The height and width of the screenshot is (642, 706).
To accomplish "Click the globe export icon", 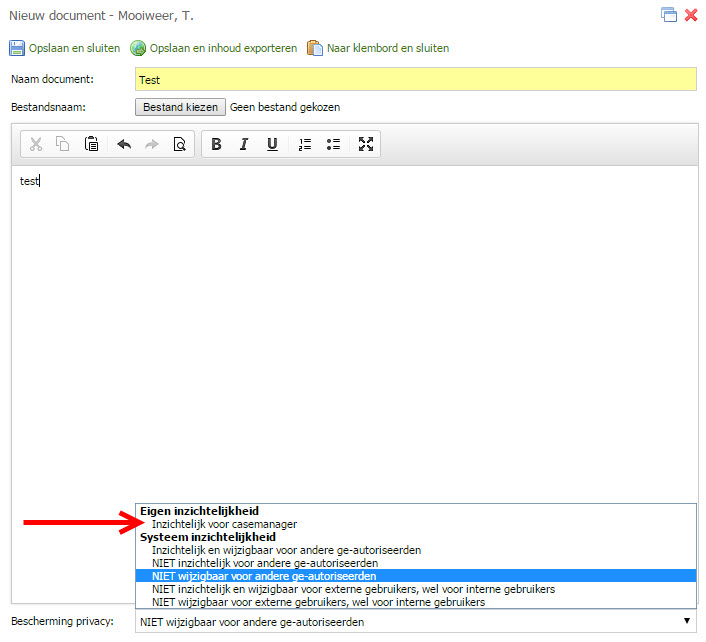I will tap(138, 48).
